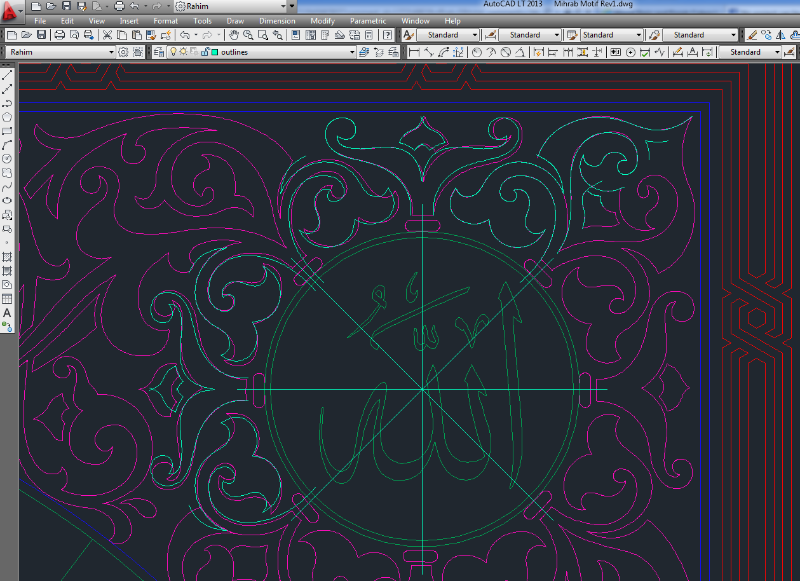800x581 pixels.
Task: Select the Hatch tool
Action: (x=7, y=257)
